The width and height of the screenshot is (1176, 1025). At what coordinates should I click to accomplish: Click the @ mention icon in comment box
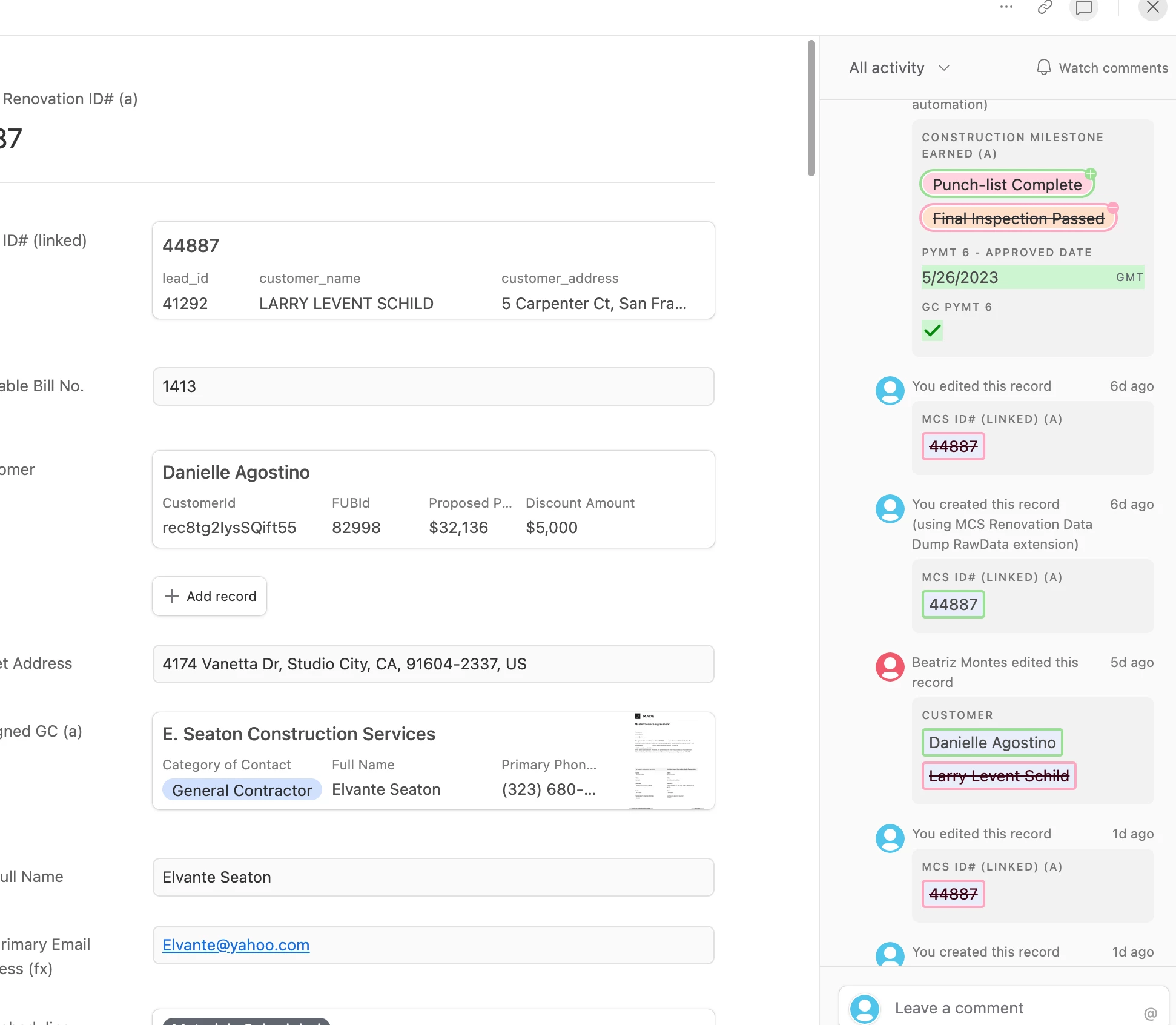1150,1013
